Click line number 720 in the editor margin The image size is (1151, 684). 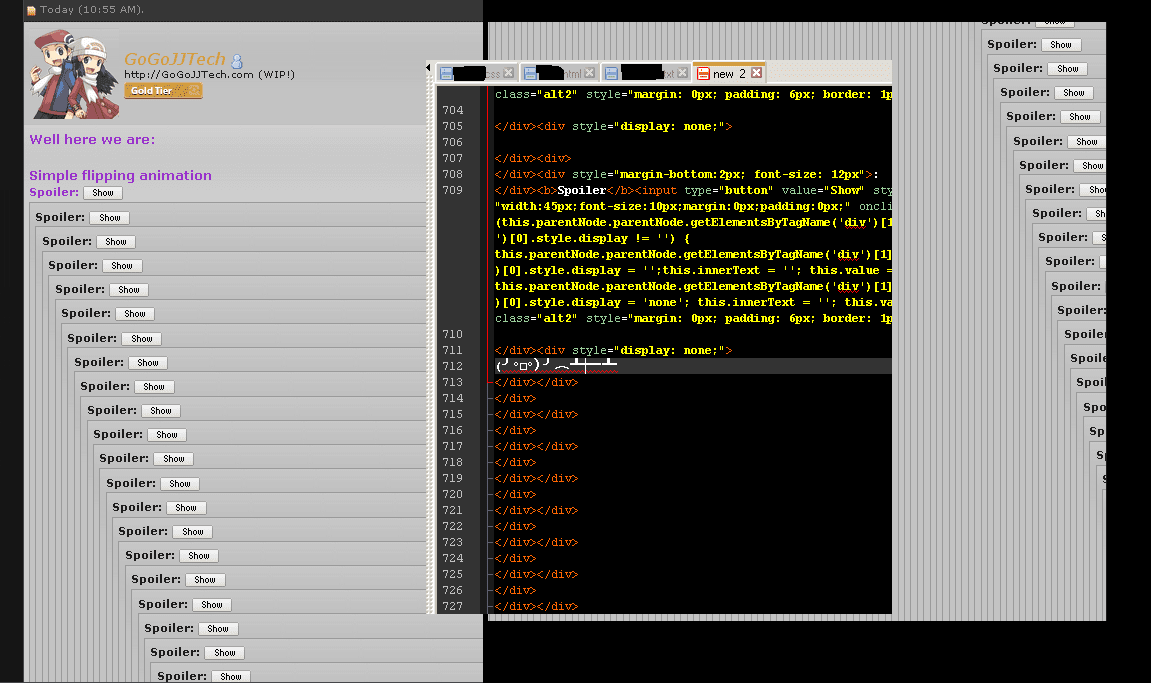(452, 495)
